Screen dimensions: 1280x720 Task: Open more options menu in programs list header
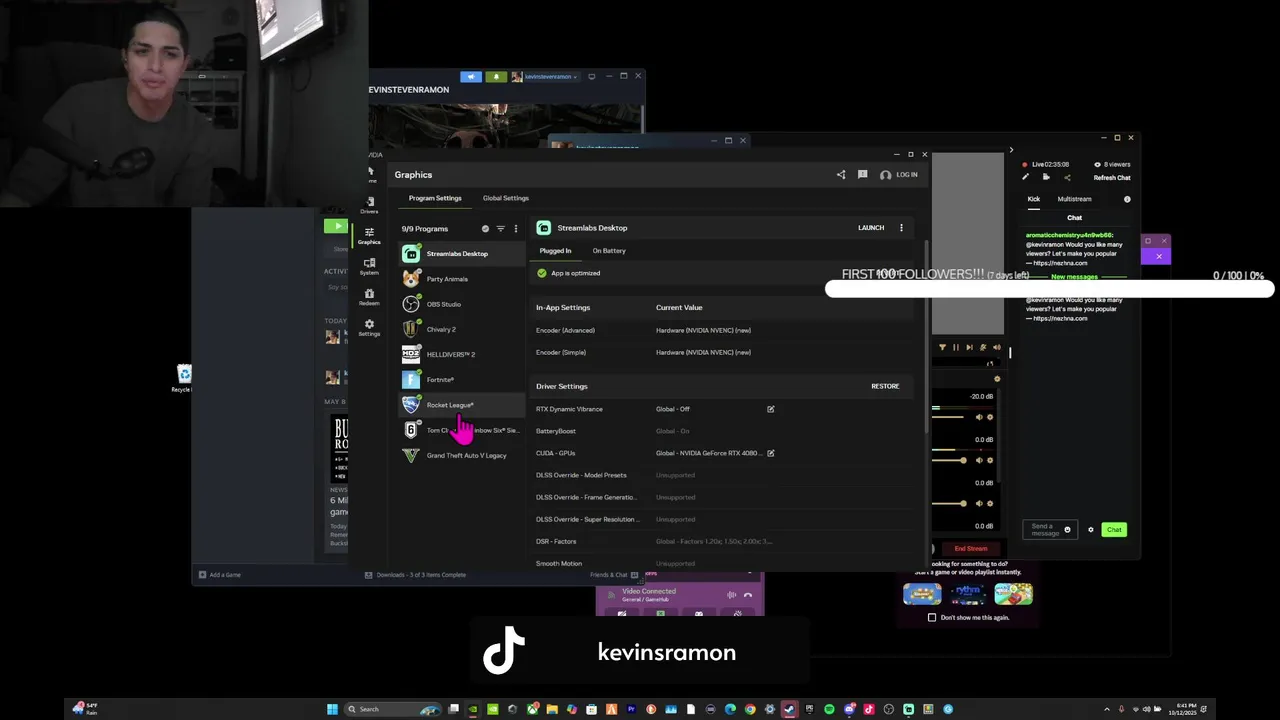[516, 229]
